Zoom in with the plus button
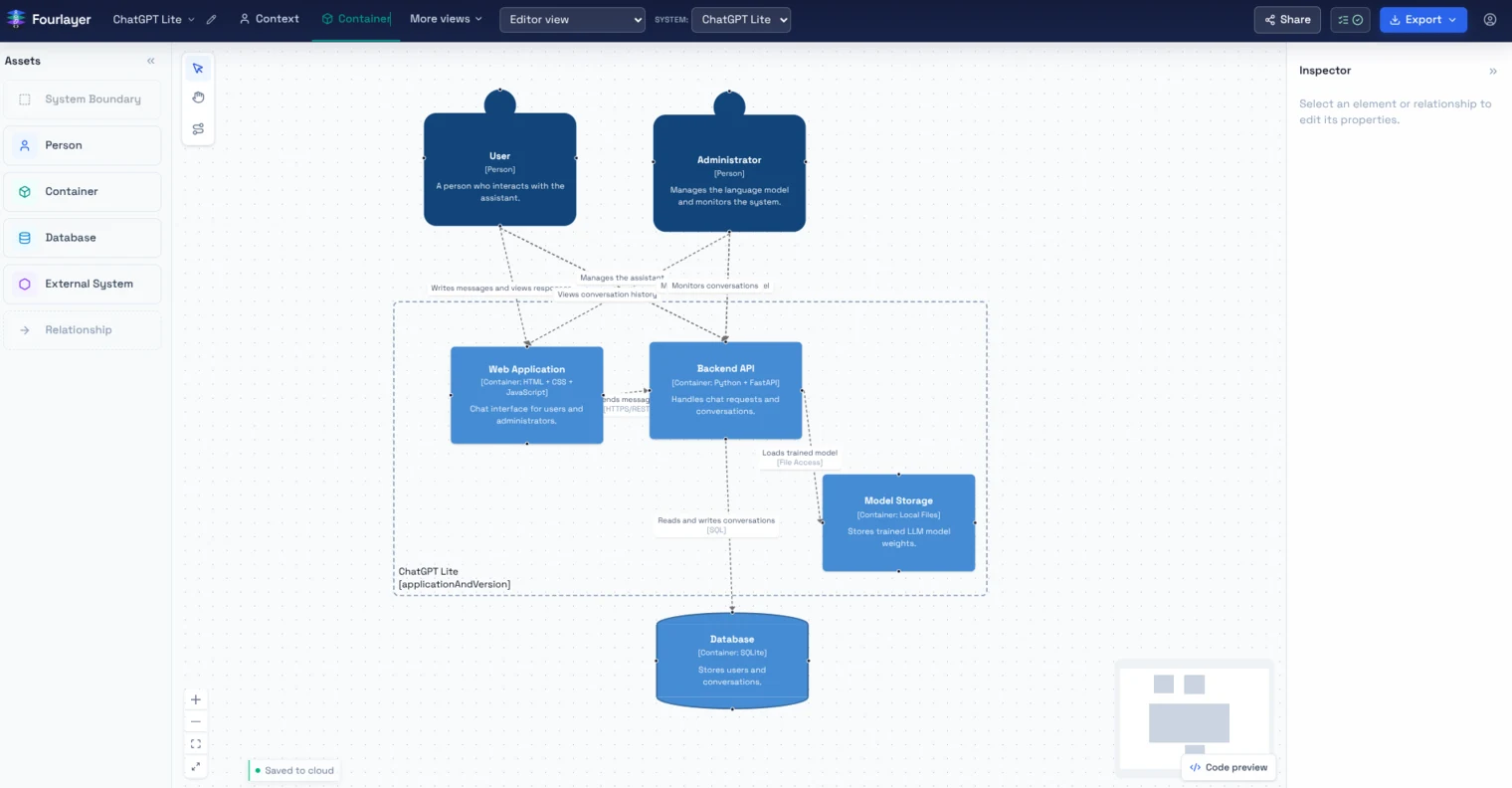This screenshot has height=788, width=1512. 196,699
